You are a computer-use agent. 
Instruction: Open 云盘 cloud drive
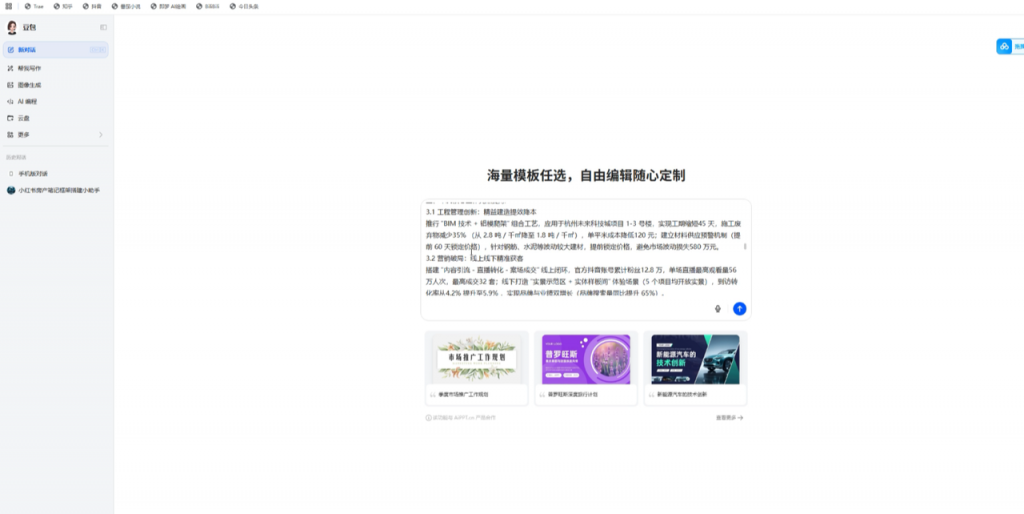(56, 118)
